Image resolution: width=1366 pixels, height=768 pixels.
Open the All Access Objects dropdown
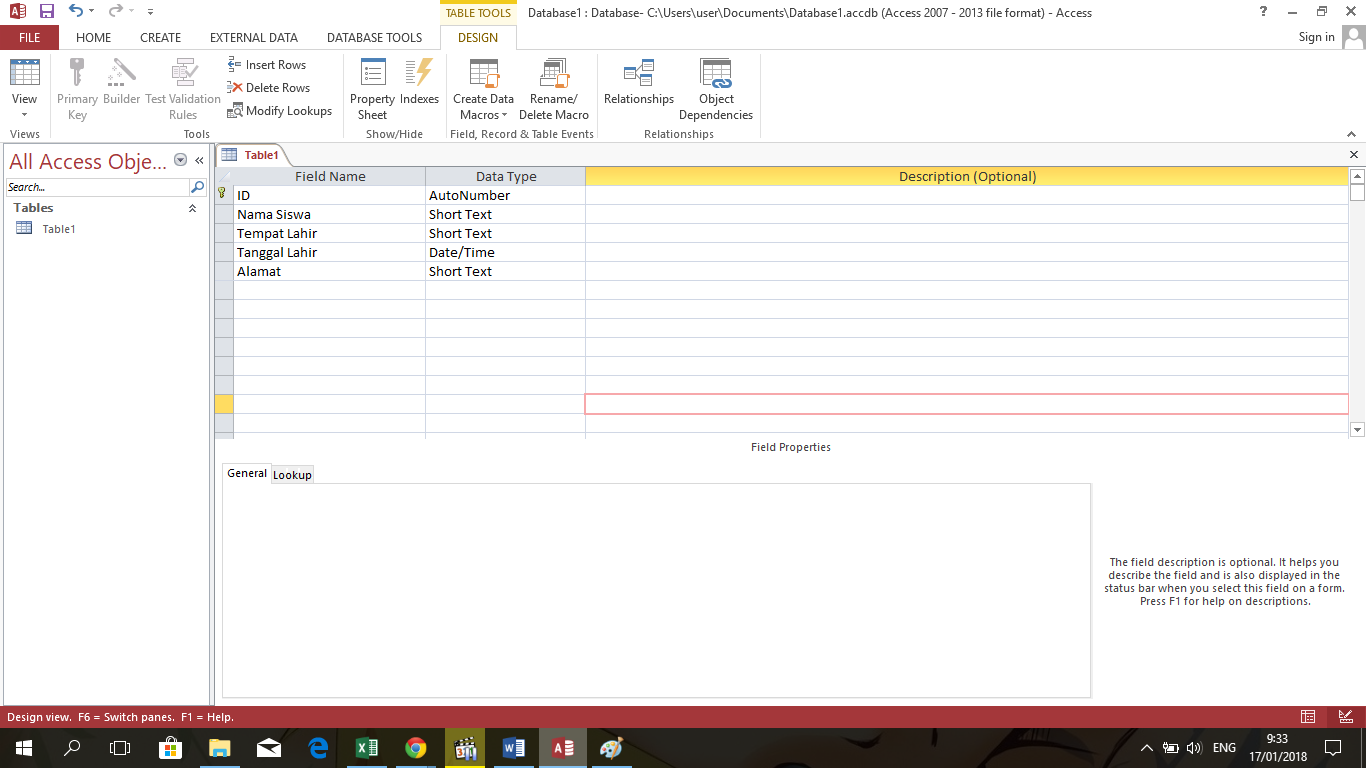point(180,160)
